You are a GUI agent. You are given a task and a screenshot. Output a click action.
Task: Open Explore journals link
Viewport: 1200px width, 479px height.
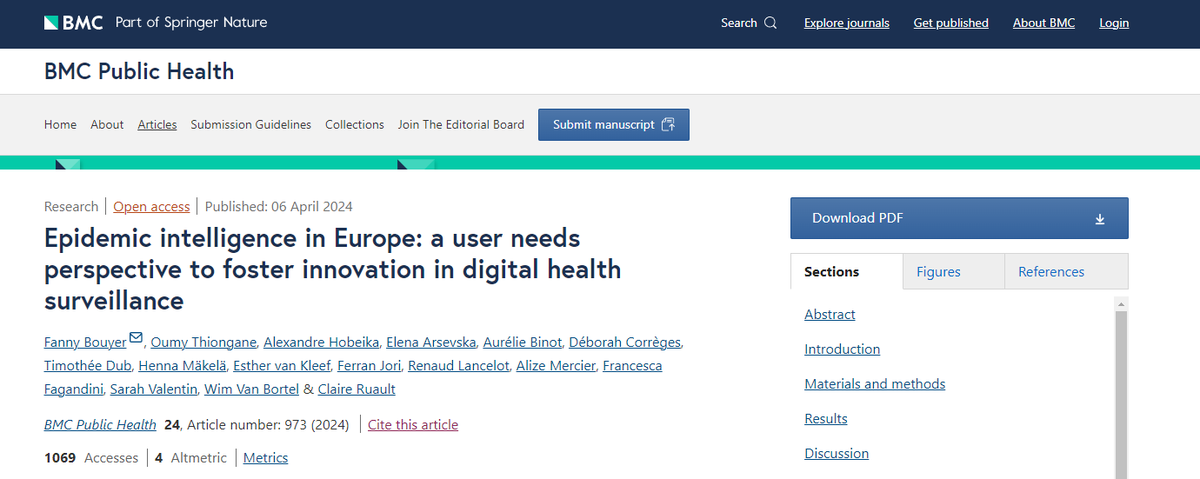tap(846, 23)
